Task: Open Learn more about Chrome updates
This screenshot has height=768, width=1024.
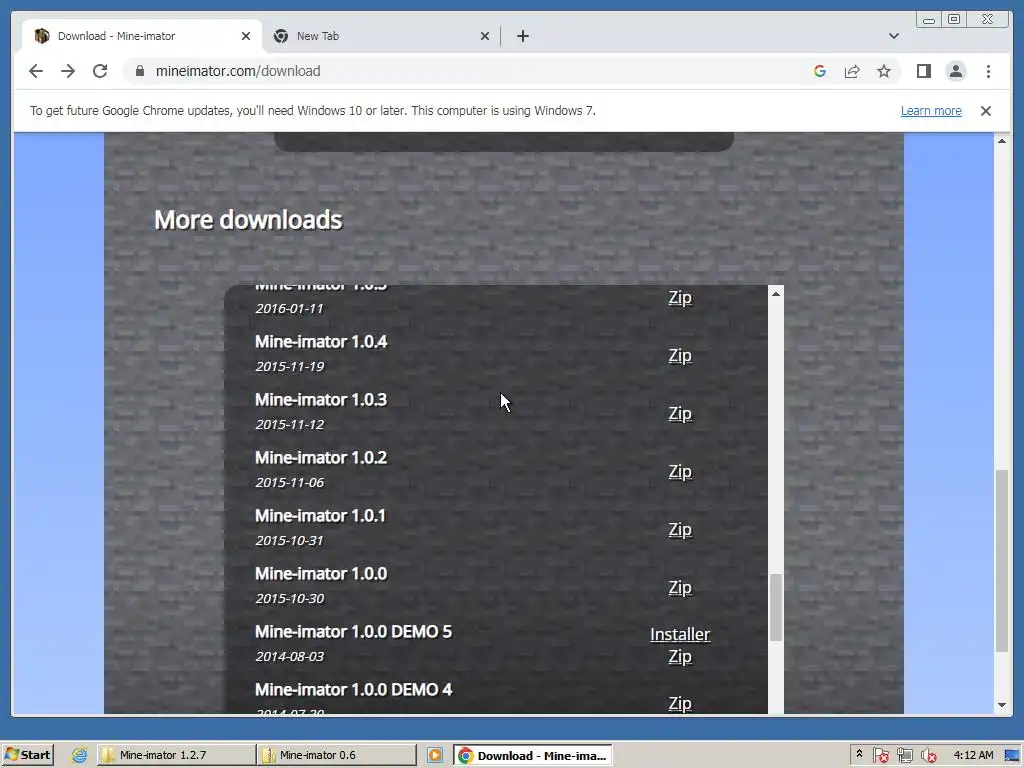Action: 931,110
